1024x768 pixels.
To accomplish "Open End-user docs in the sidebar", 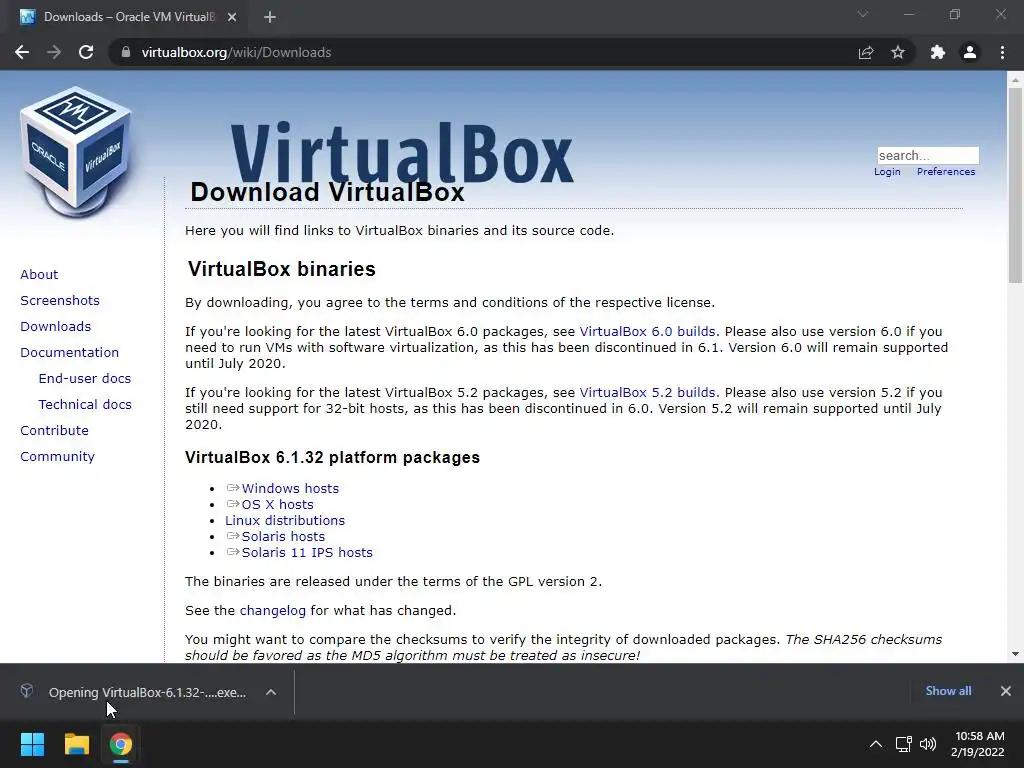I will pyautogui.click(x=85, y=379).
